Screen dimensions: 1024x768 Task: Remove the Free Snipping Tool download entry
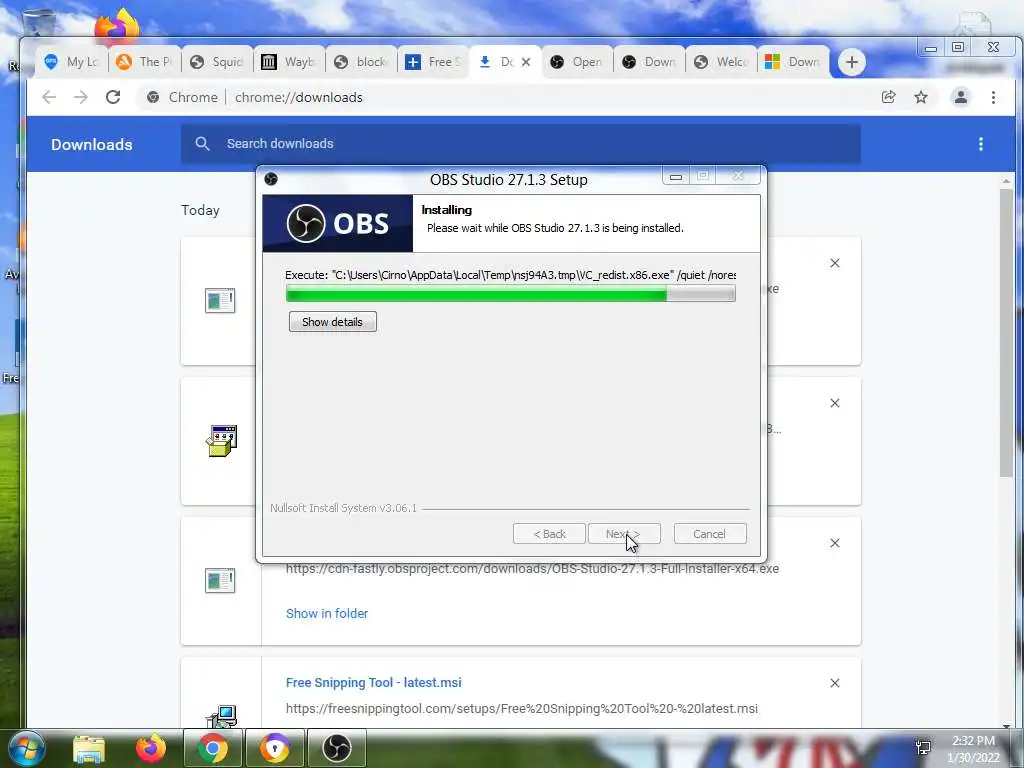[835, 683]
